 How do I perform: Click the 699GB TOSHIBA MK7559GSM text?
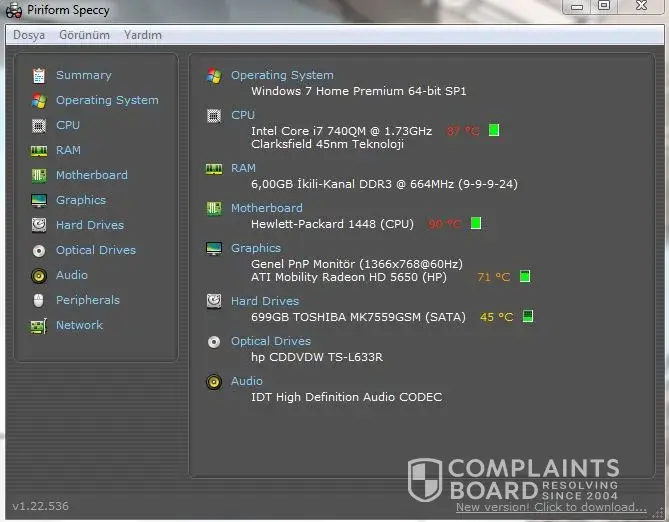(x=358, y=317)
